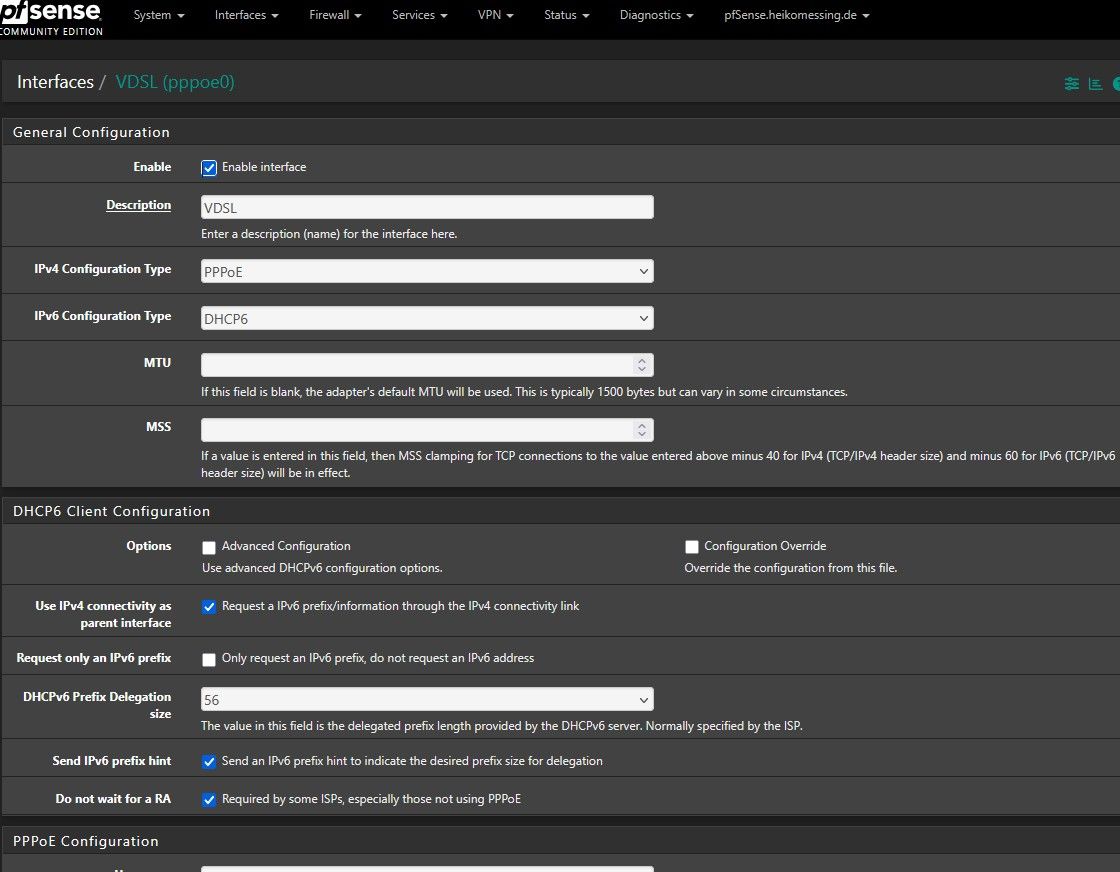Open the DHCPv6 Prefix Delegation size dropdown
The width and height of the screenshot is (1120, 872).
point(427,700)
